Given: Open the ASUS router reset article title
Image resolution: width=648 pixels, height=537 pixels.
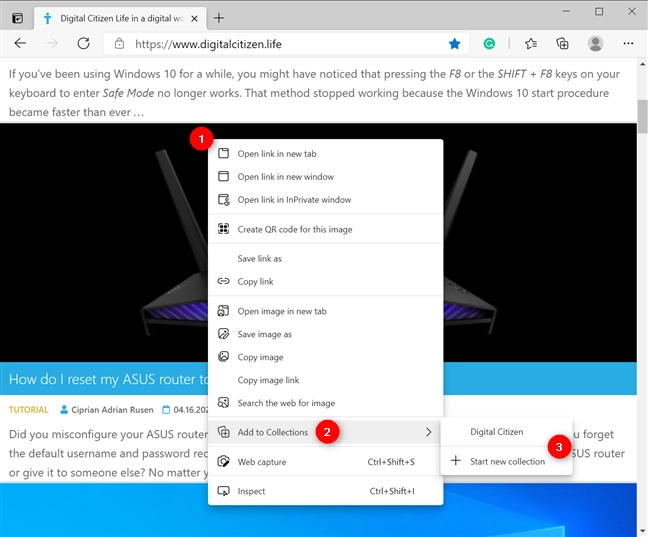Looking at the screenshot, I should [108, 379].
